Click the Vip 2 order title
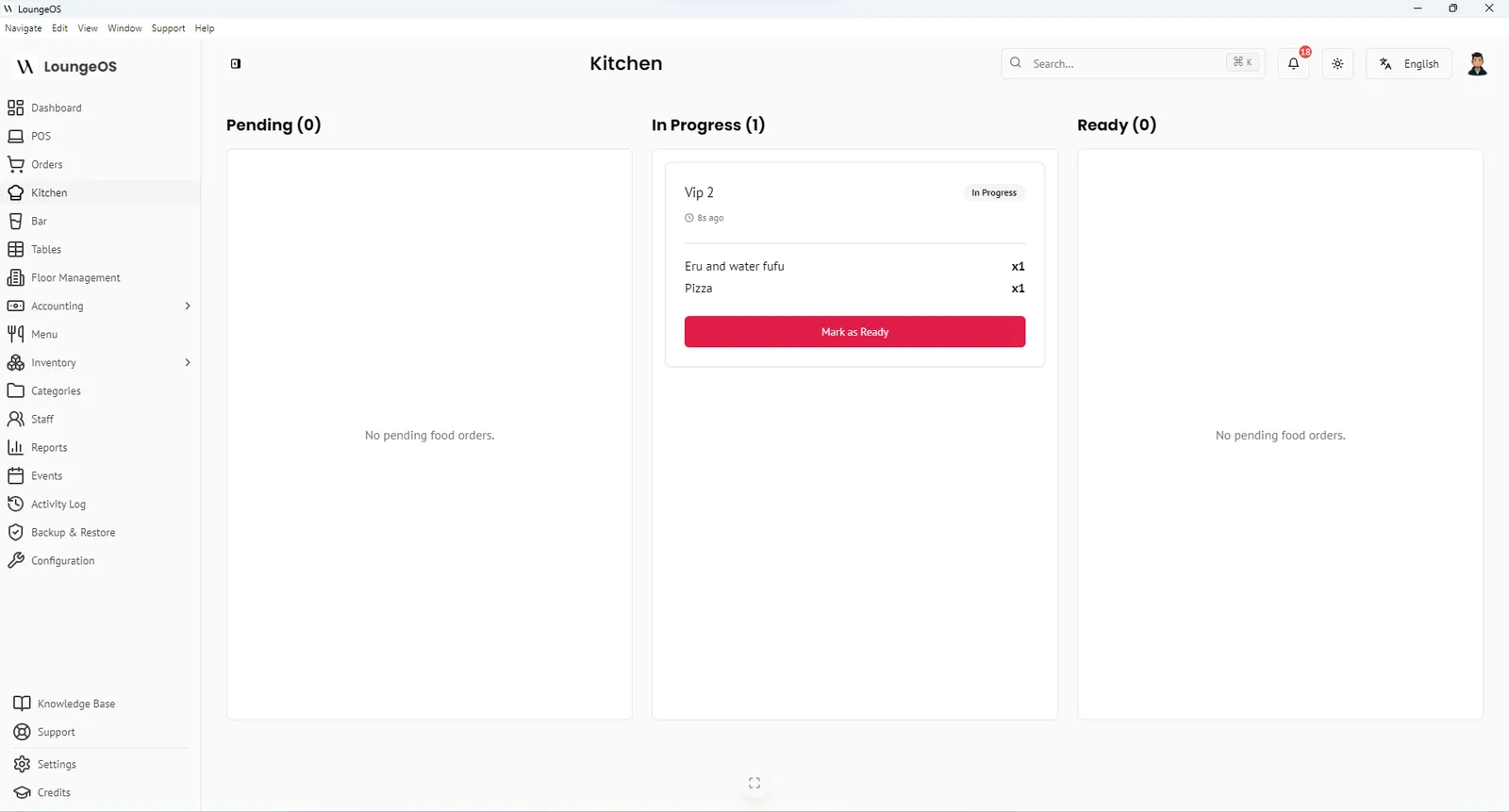The image size is (1509, 812). pyautogui.click(x=699, y=192)
